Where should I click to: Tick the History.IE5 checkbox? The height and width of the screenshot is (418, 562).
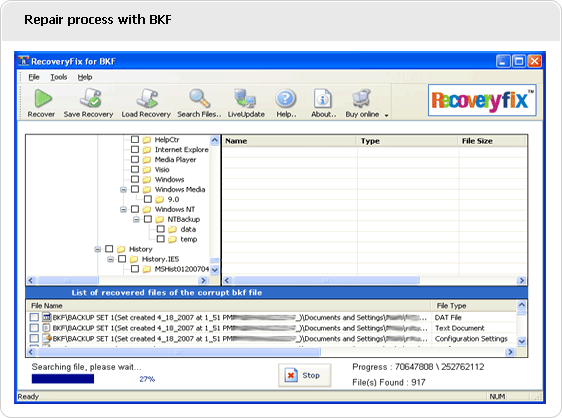coord(122,259)
